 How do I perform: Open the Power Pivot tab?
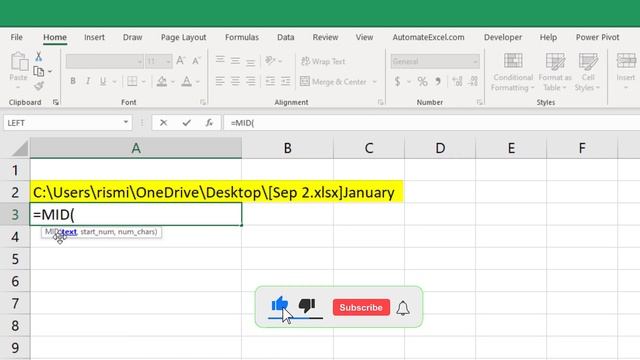[598, 37]
